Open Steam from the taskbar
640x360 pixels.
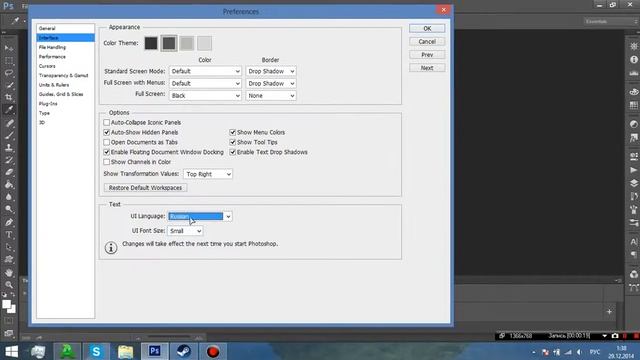[183, 351]
